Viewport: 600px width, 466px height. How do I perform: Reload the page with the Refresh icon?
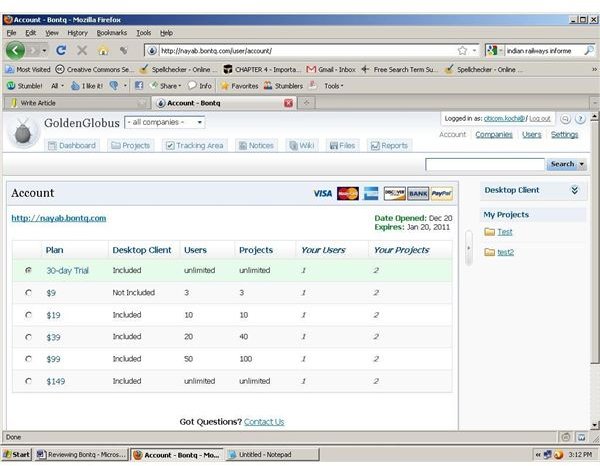coord(61,50)
